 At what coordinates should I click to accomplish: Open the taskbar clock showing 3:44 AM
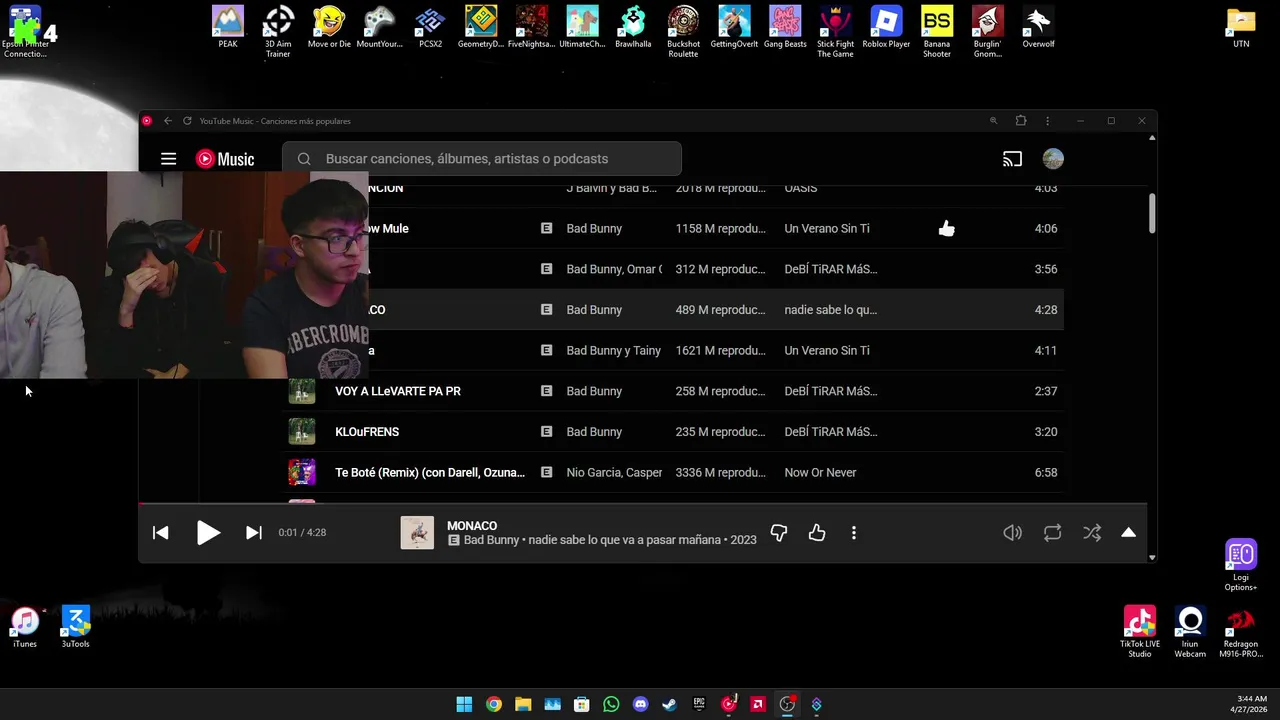[1251, 704]
